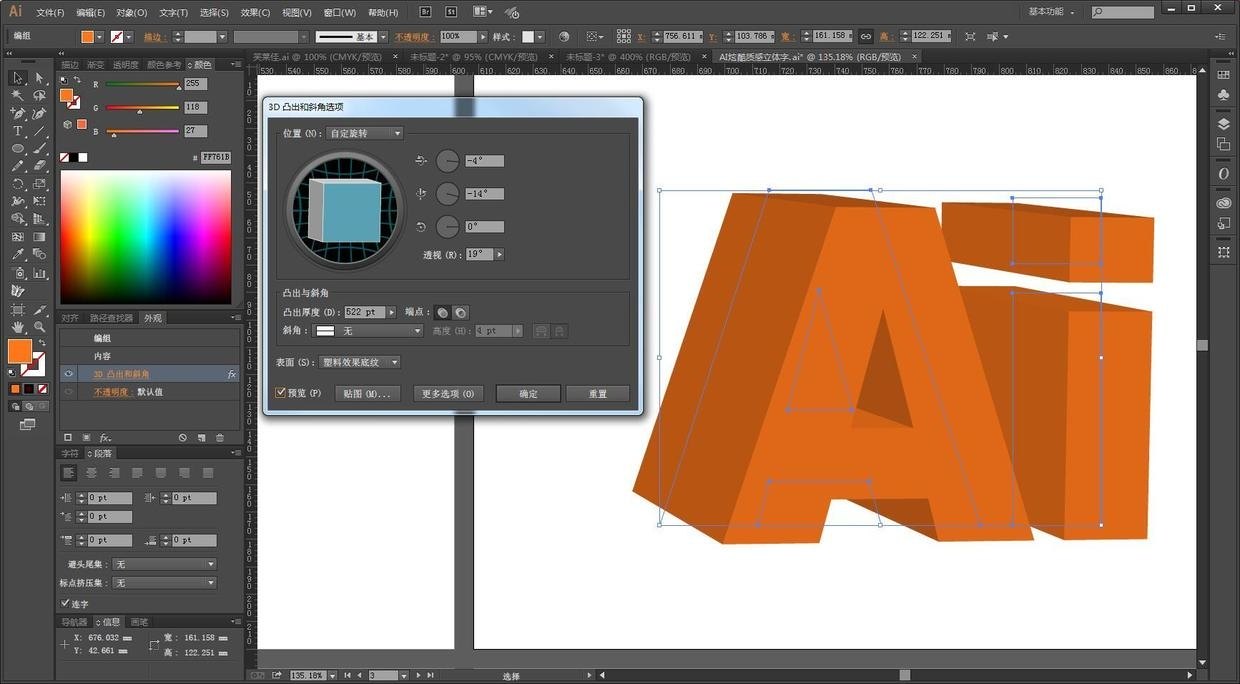
Task: Choose the Eyedropper tool
Action: click(x=18, y=255)
